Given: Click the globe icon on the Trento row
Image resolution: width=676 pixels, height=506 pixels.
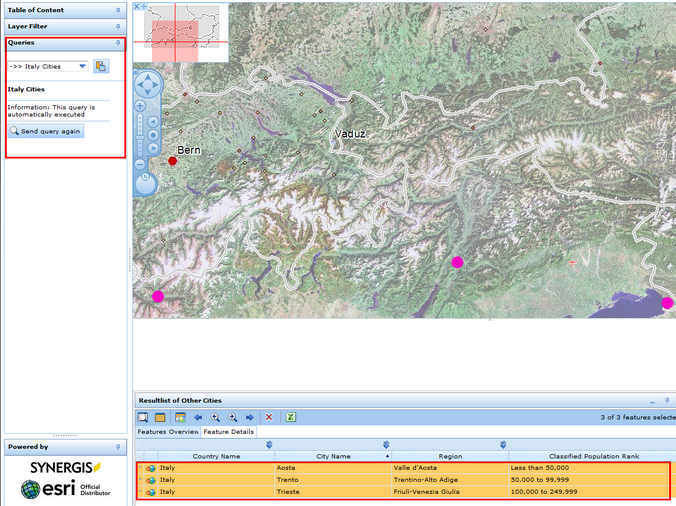Looking at the screenshot, I should [x=151, y=480].
